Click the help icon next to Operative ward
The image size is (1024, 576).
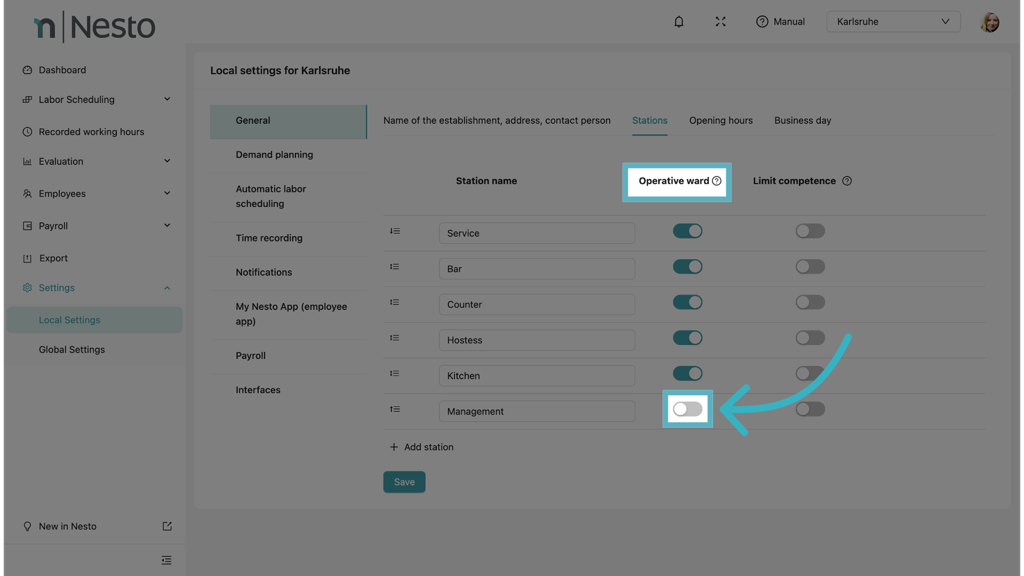tap(717, 181)
